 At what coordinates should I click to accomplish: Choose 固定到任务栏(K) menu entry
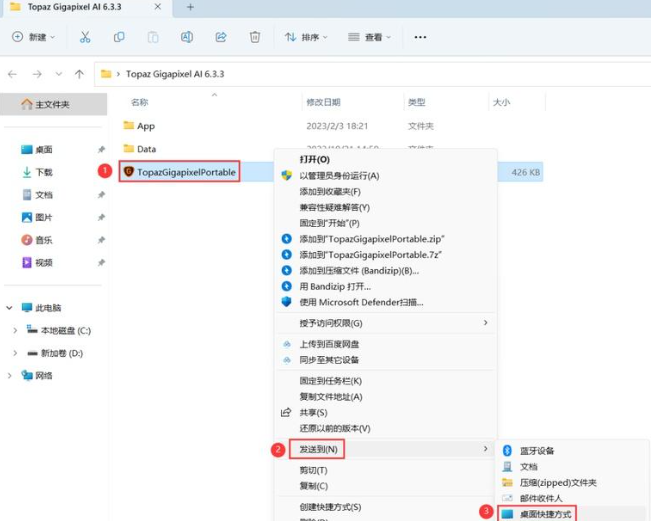click(331, 381)
